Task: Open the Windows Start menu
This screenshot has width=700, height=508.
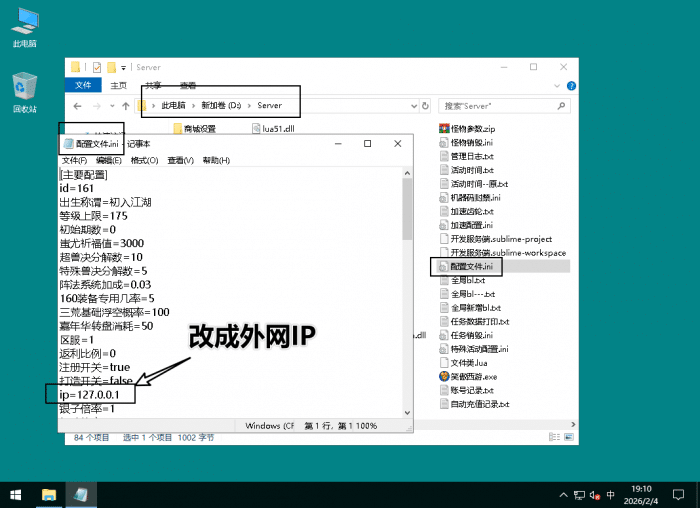Action: 16,495
